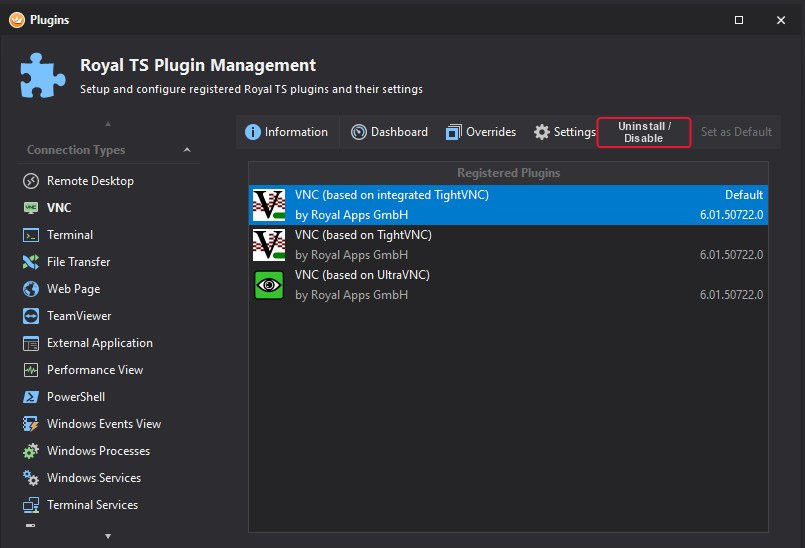The height and width of the screenshot is (548, 805).
Task: Select VNC based on TightVNC plugin row
Action: pos(508,245)
